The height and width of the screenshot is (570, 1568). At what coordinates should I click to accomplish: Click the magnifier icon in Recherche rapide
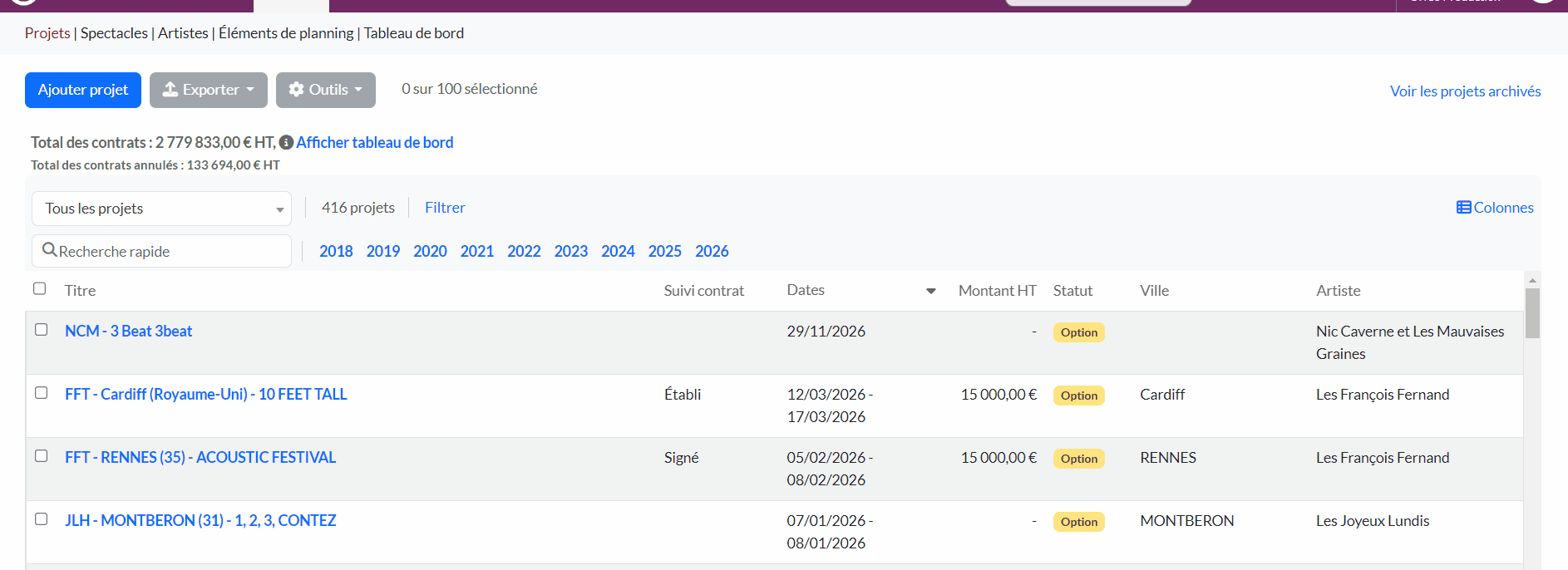click(x=49, y=250)
